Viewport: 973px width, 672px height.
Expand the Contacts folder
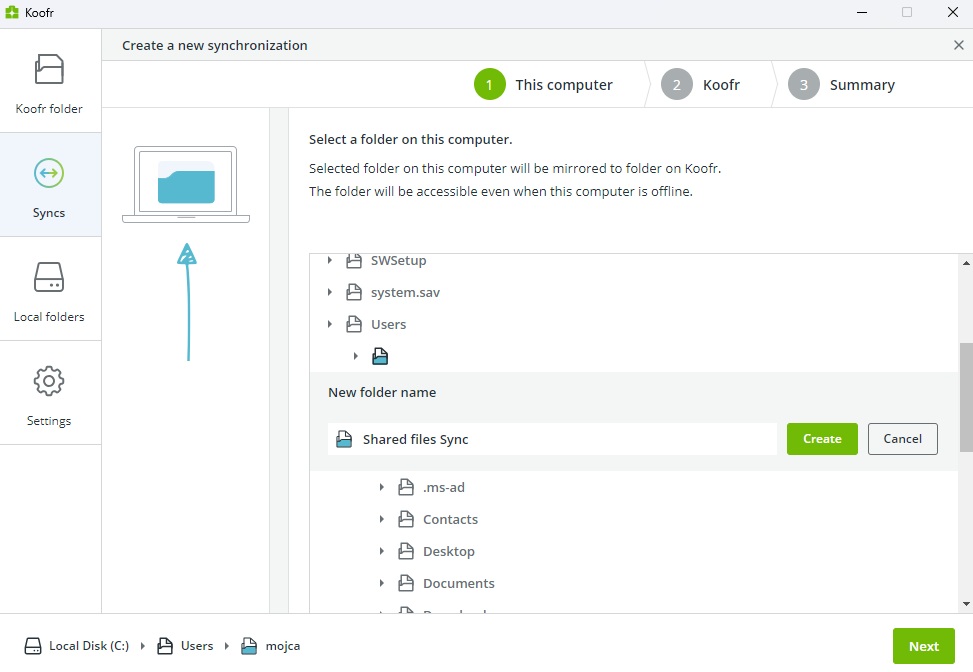point(382,519)
